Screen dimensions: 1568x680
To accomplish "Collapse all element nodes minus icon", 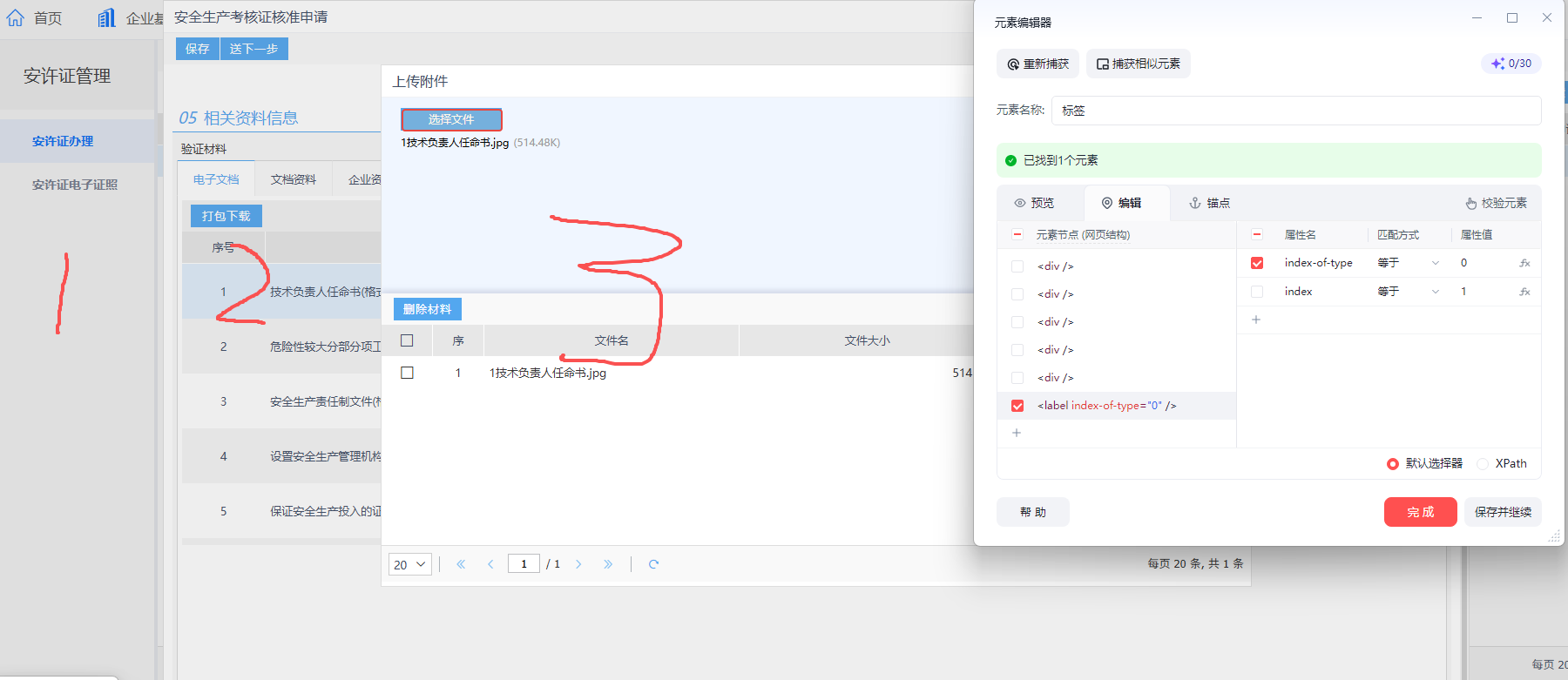I will tap(1017, 234).
